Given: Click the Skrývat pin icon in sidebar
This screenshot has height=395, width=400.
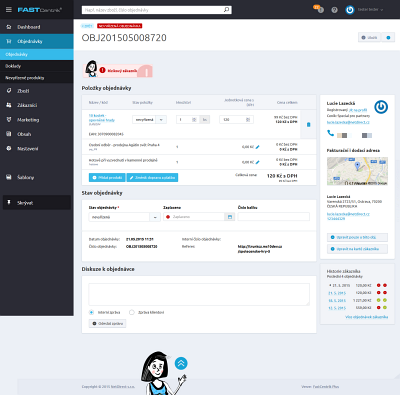Looking at the screenshot, I should pyautogui.click(x=9, y=203).
